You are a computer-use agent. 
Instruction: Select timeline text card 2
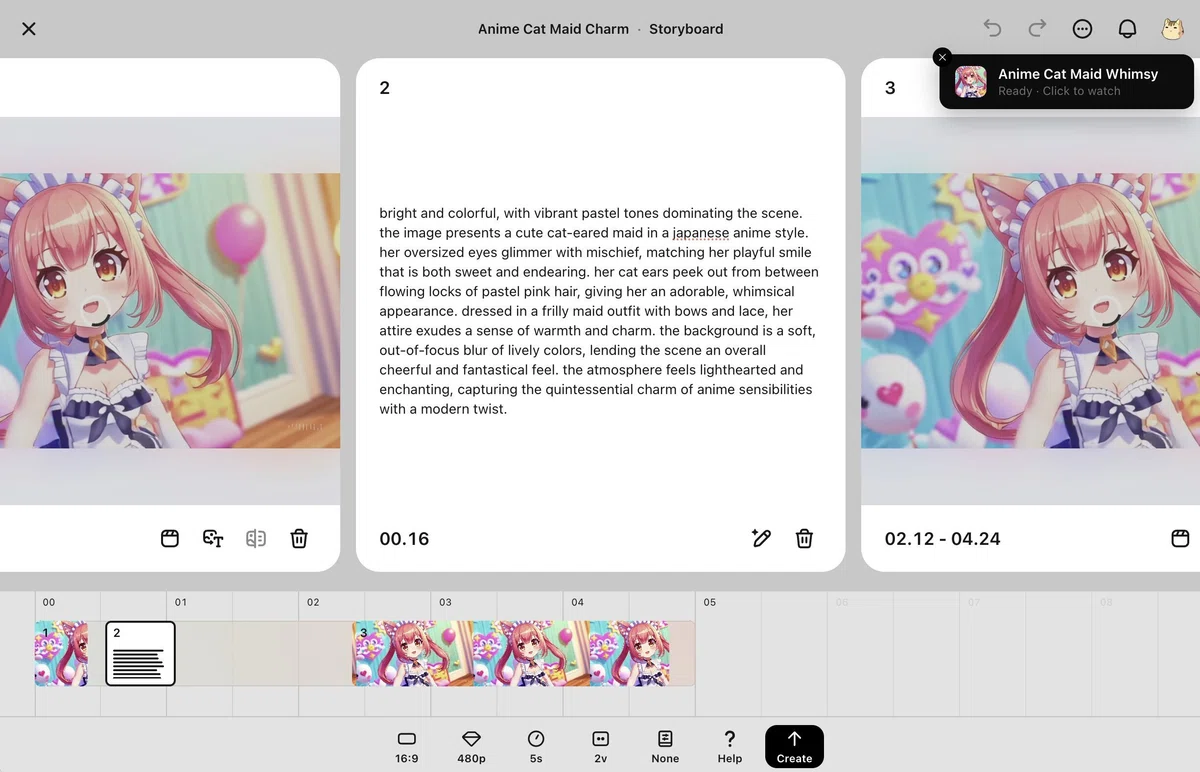click(140, 654)
